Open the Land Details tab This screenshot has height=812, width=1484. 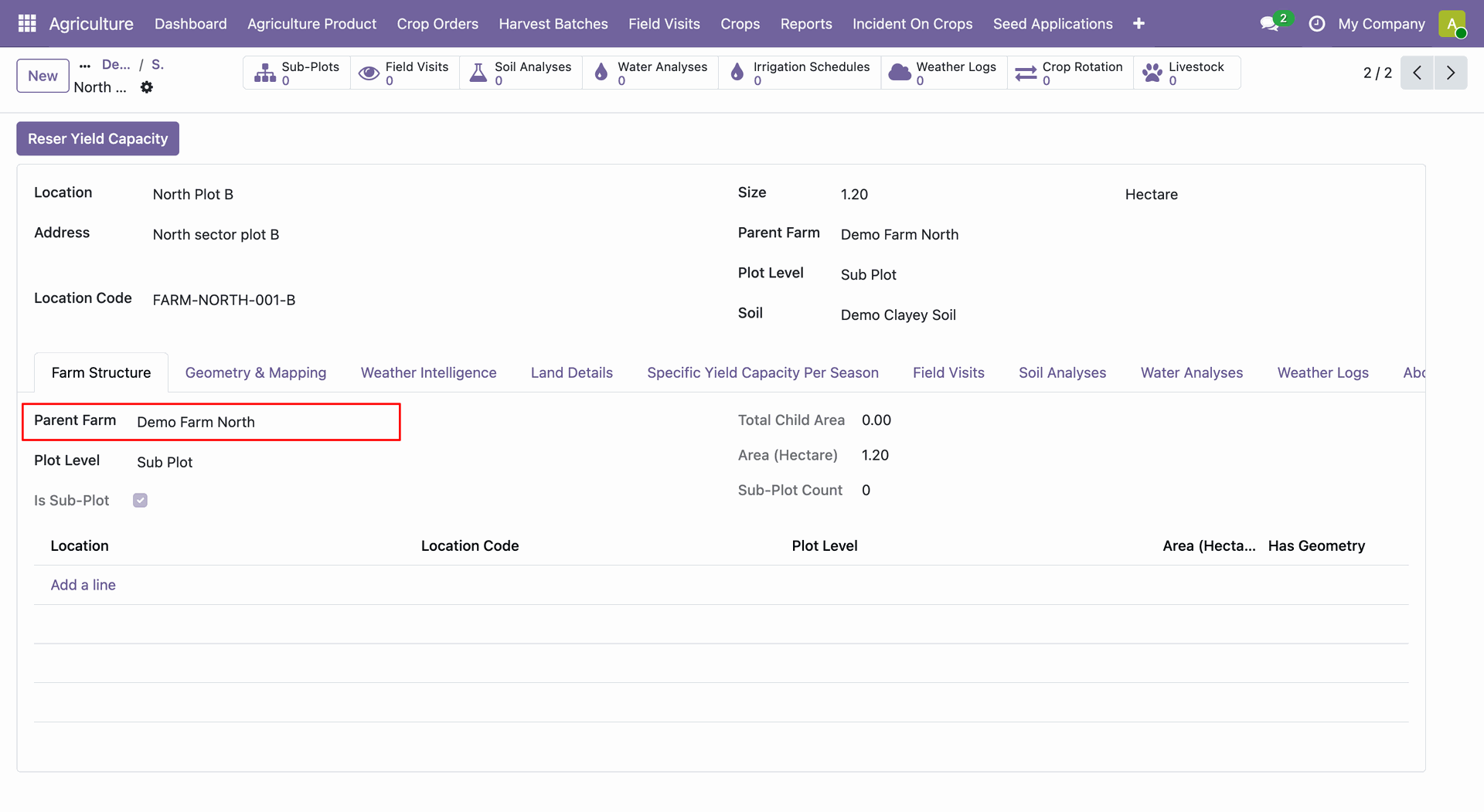[571, 372]
